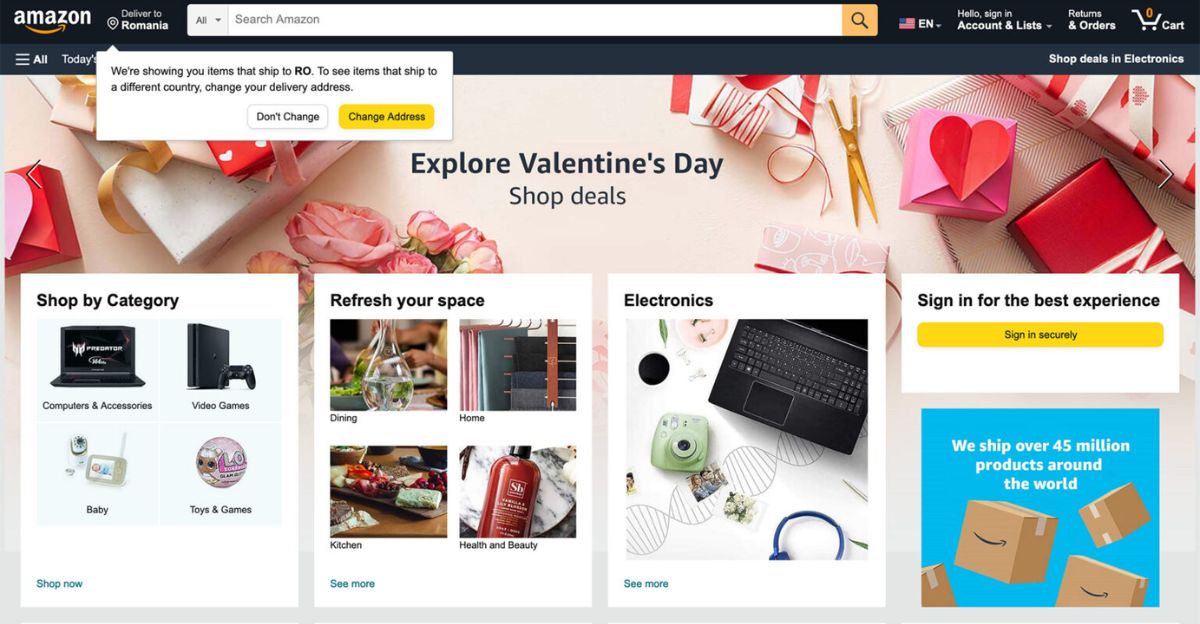Click the US flag language icon
1200x624 pixels.
907,24
